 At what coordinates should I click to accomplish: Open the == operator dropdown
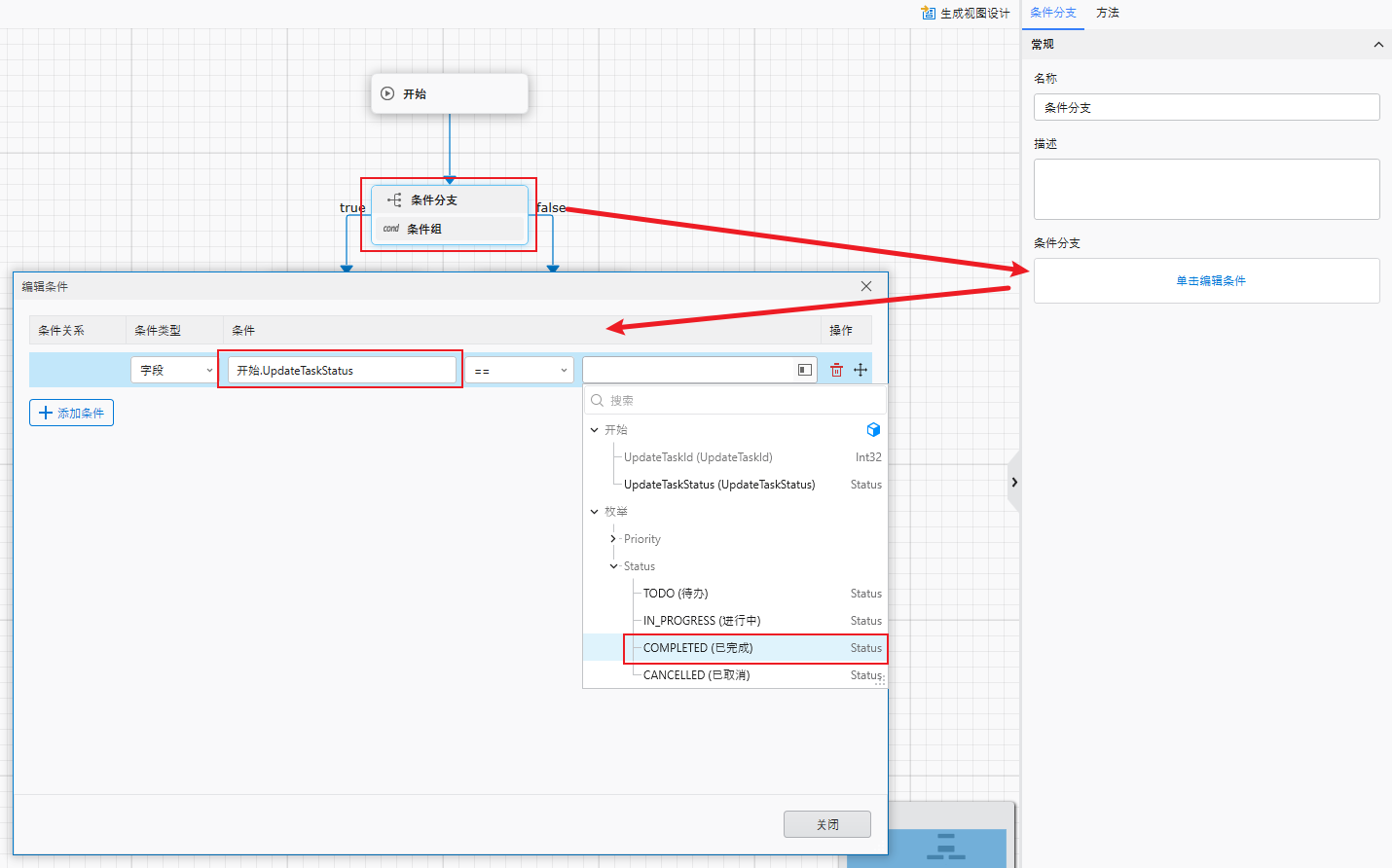[519, 371]
